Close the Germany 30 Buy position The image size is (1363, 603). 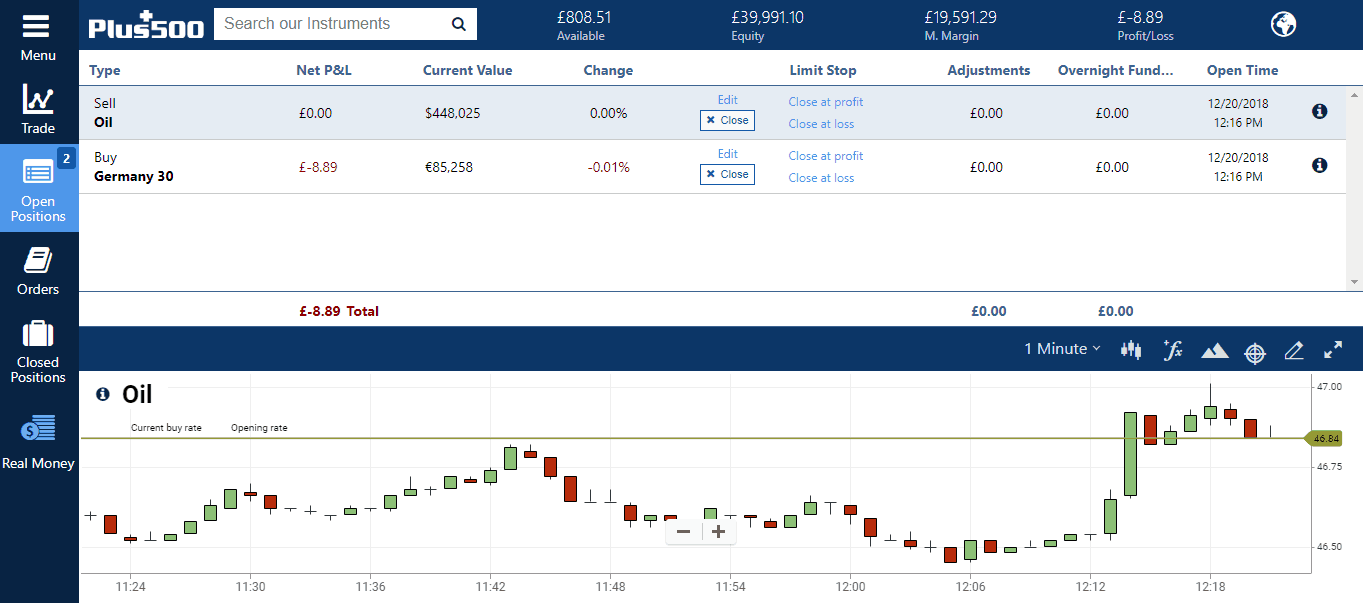(x=727, y=173)
